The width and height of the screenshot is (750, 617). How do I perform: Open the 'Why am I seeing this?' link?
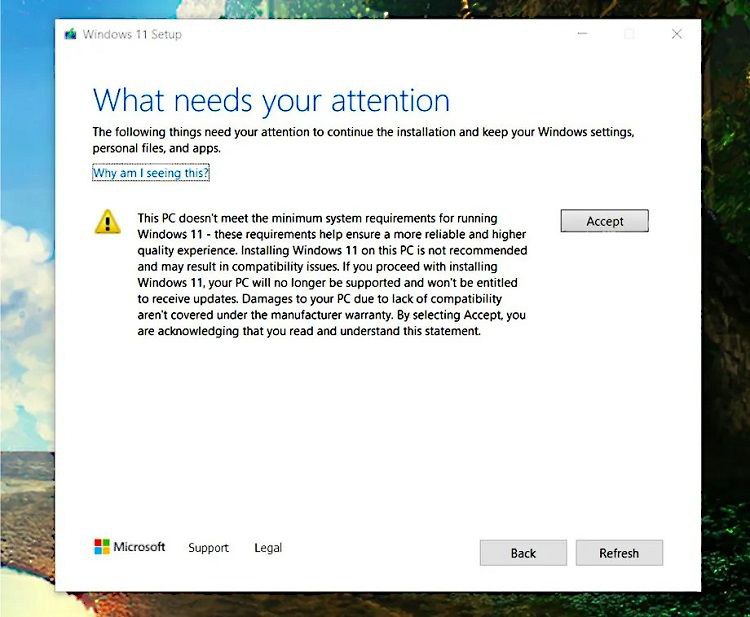151,173
